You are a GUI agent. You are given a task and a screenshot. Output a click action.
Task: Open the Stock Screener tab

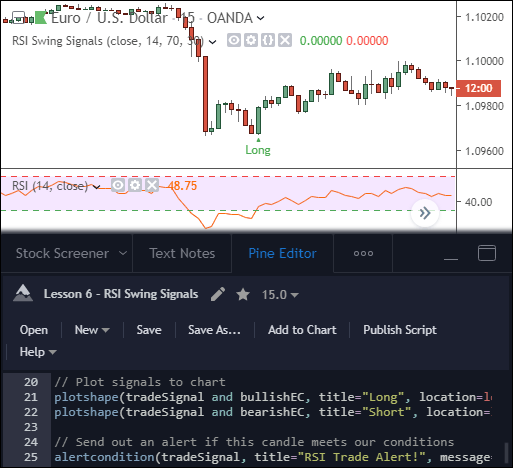[62, 253]
